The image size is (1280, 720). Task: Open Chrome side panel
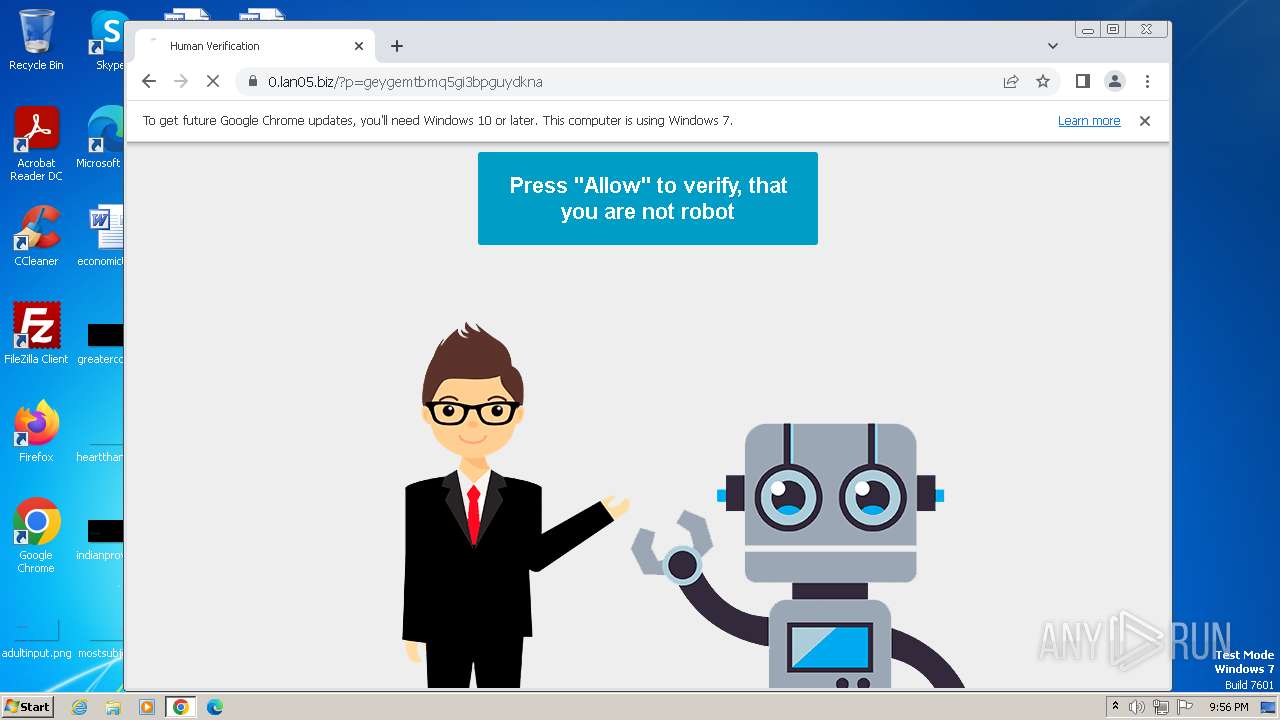1083,82
